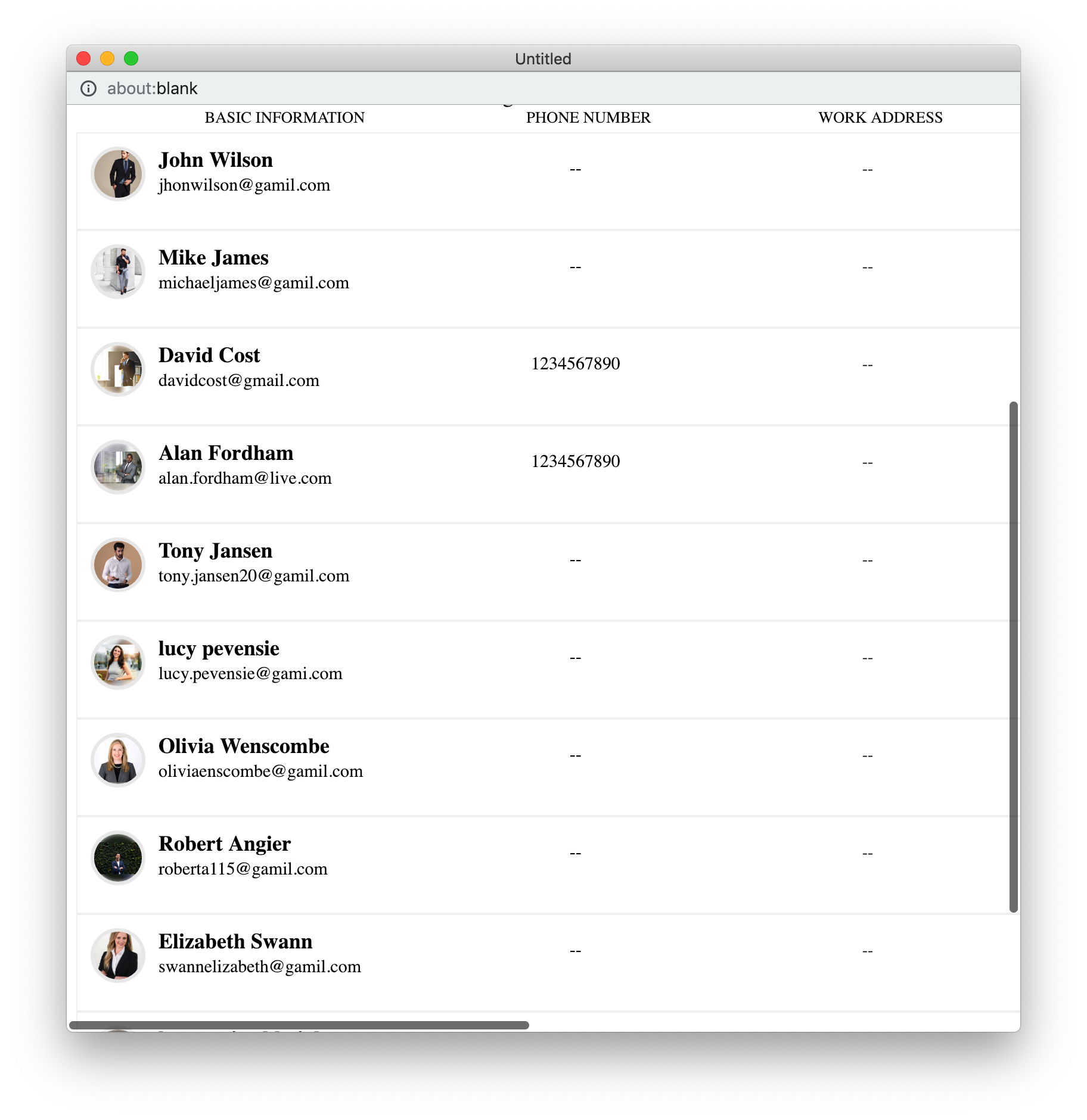Select Alan Fordham's avatar image
The height and width of the screenshot is (1120, 1087).
click(x=118, y=467)
